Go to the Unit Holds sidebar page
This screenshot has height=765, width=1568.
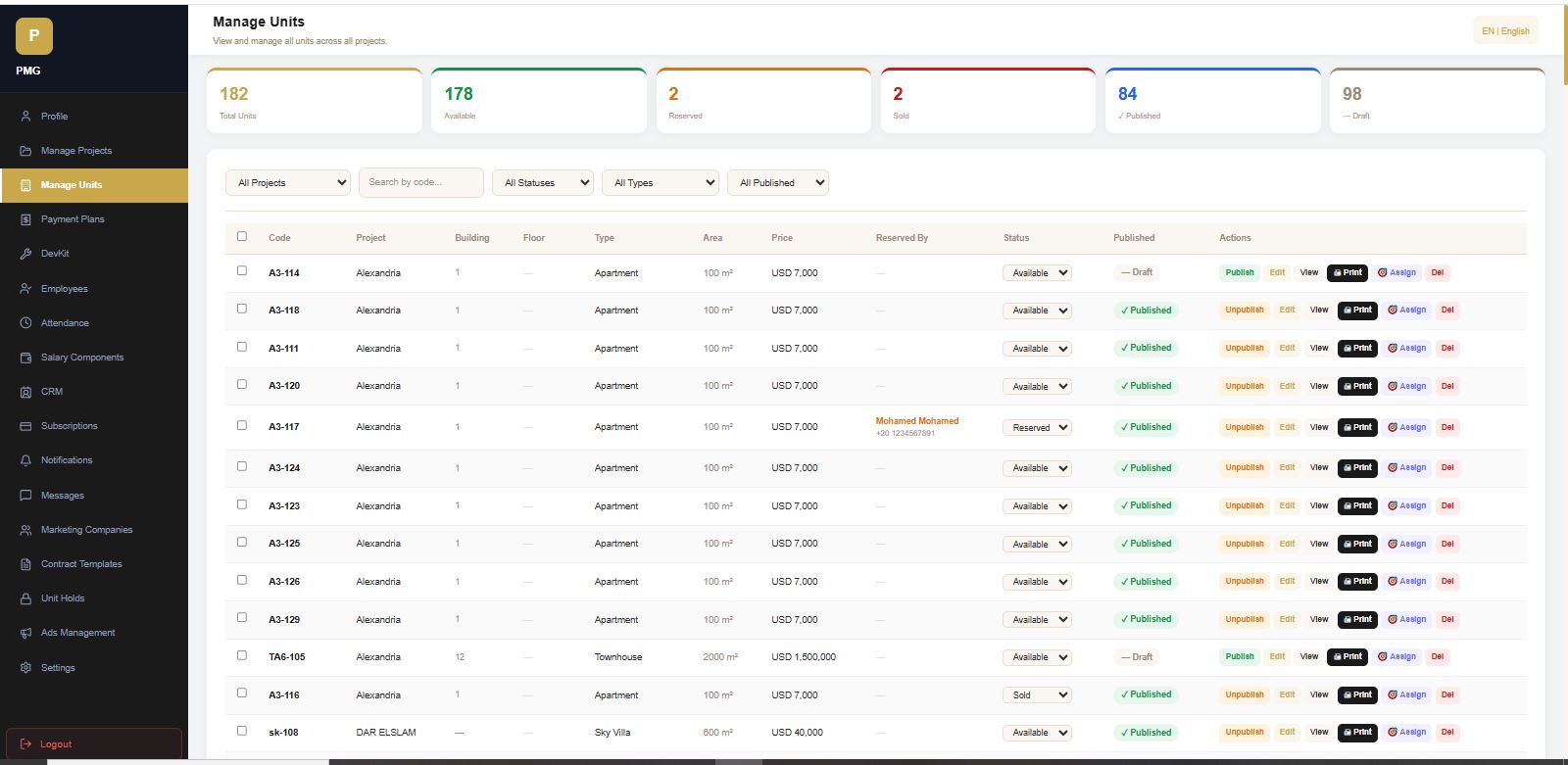(x=94, y=598)
